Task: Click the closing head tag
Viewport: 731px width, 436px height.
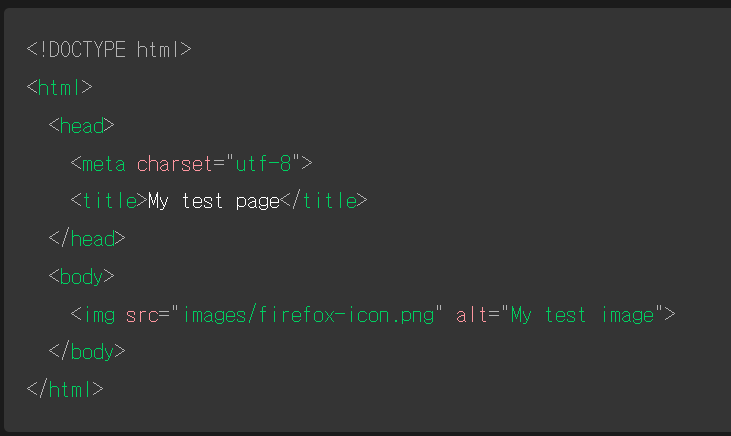Action: coord(87,239)
